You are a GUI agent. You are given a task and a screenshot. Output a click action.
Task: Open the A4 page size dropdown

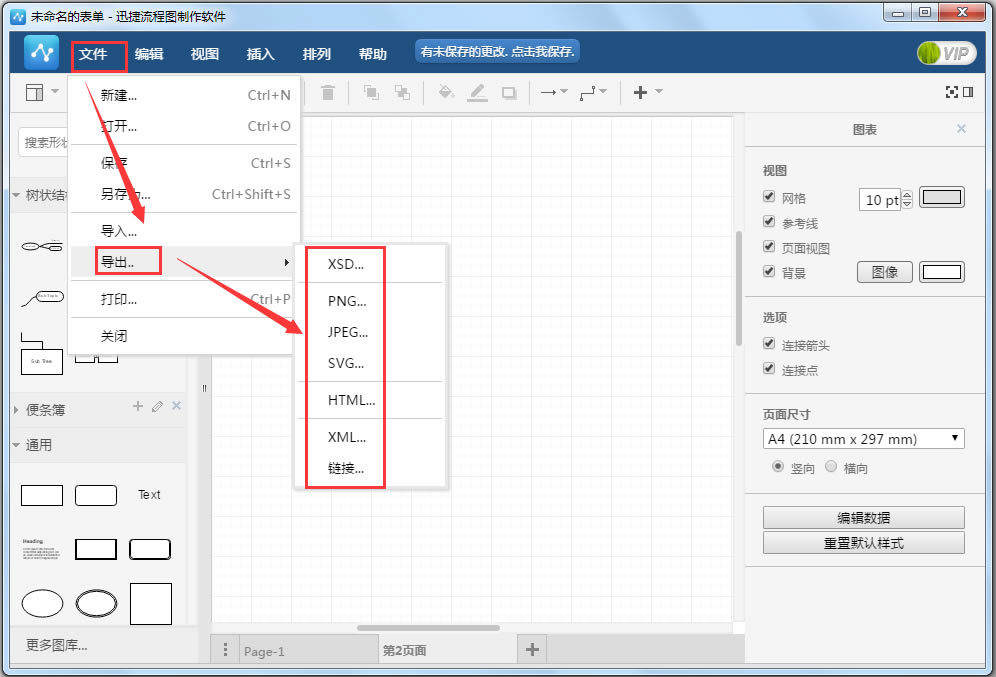click(863, 438)
